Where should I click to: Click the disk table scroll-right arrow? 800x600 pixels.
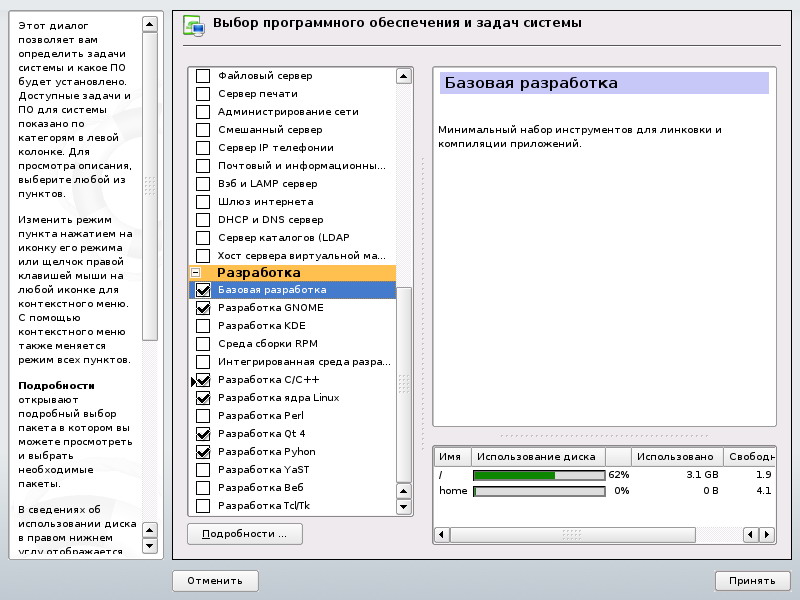pos(768,536)
